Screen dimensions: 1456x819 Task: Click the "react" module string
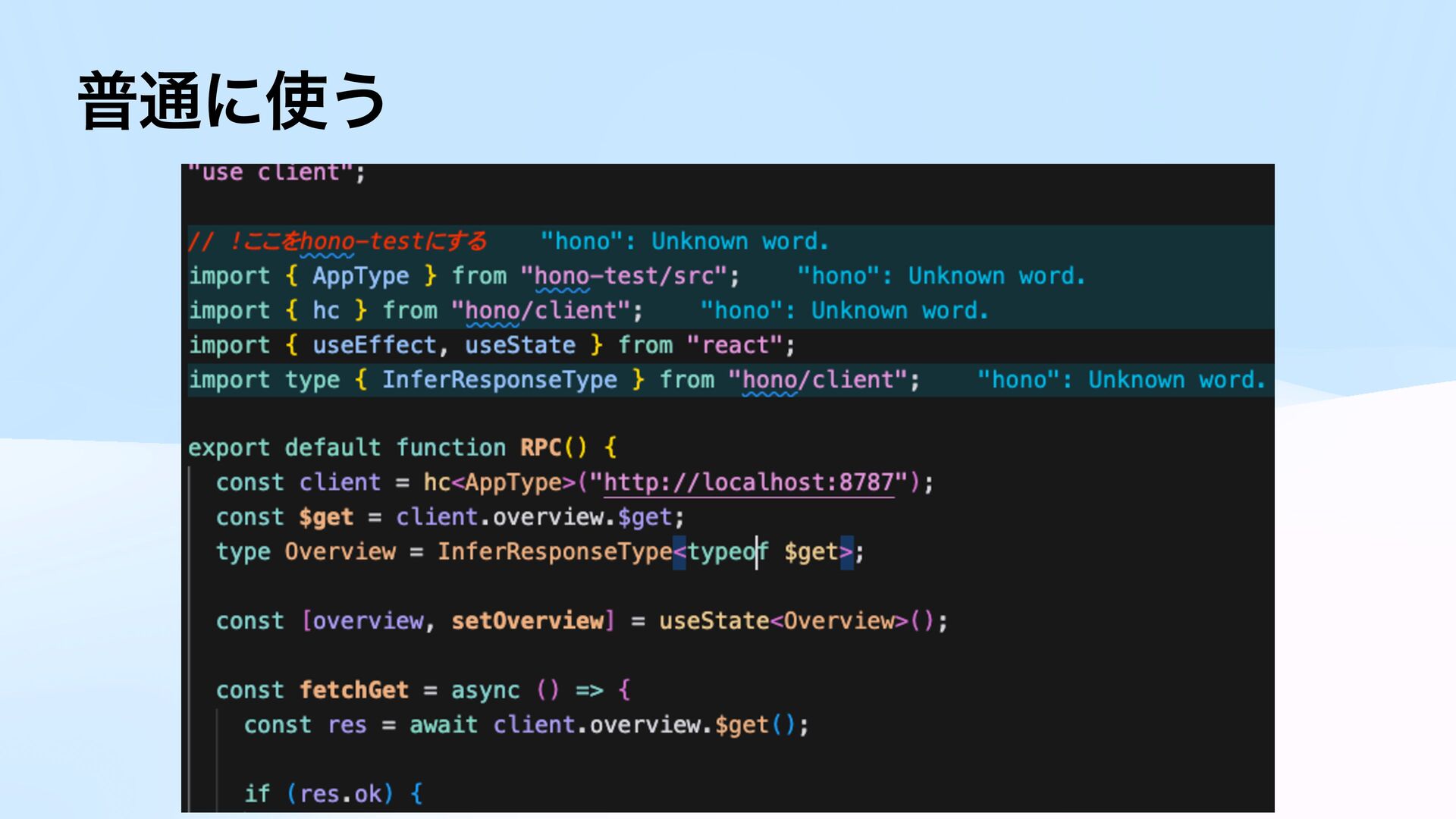point(735,346)
